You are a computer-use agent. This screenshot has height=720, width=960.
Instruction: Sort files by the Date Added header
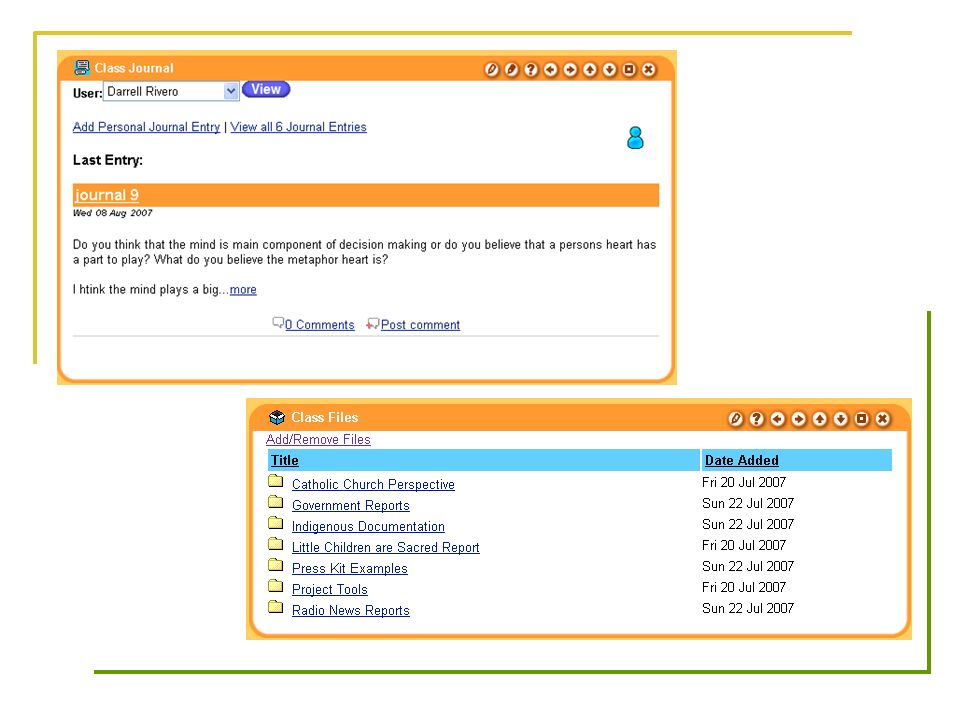741,460
